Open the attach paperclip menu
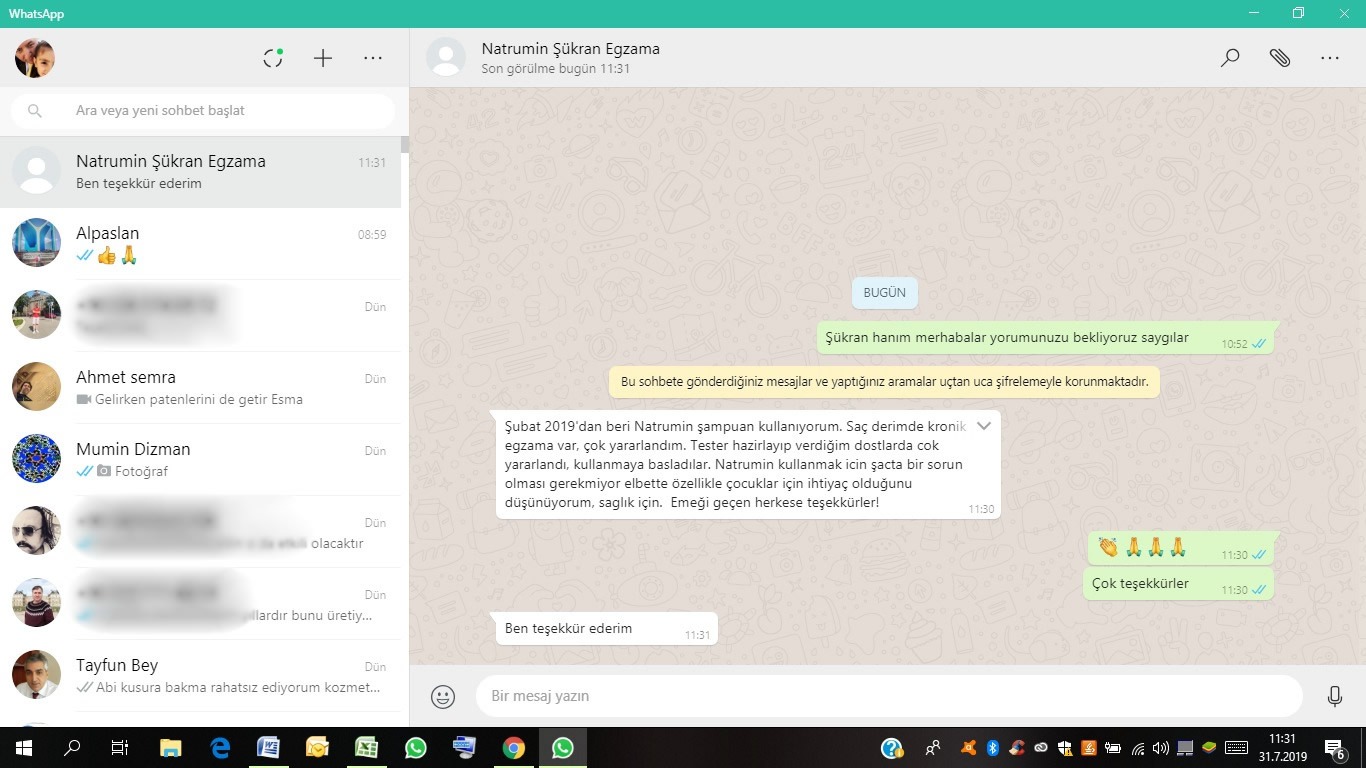Viewport: 1366px width, 768px height. [1280, 58]
